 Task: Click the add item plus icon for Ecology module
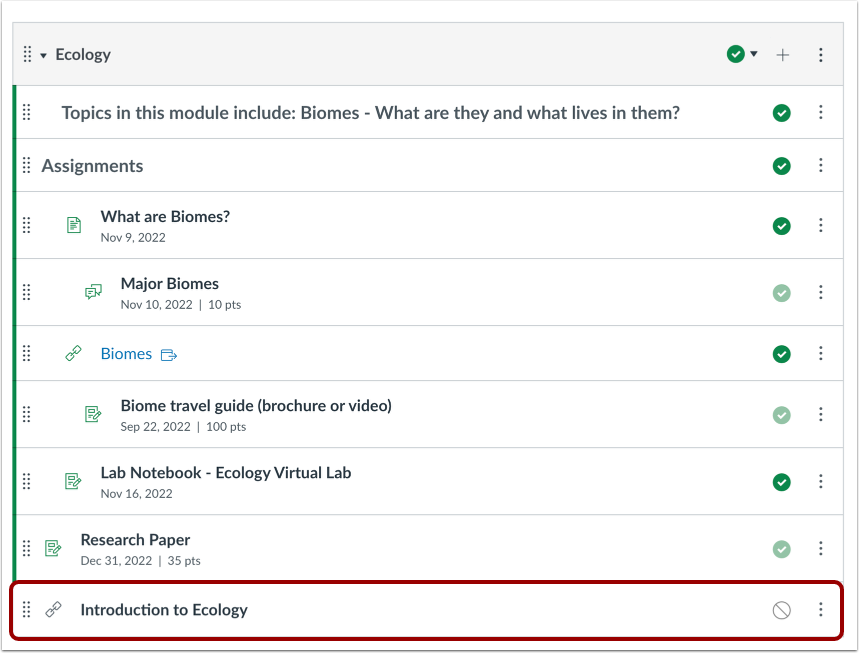(x=782, y=55)
